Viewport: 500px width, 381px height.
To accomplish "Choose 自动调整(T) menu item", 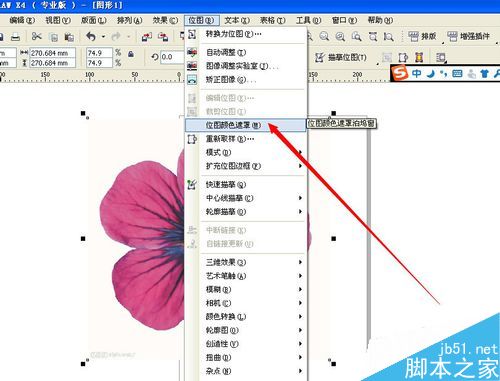I will click(245, 52).
